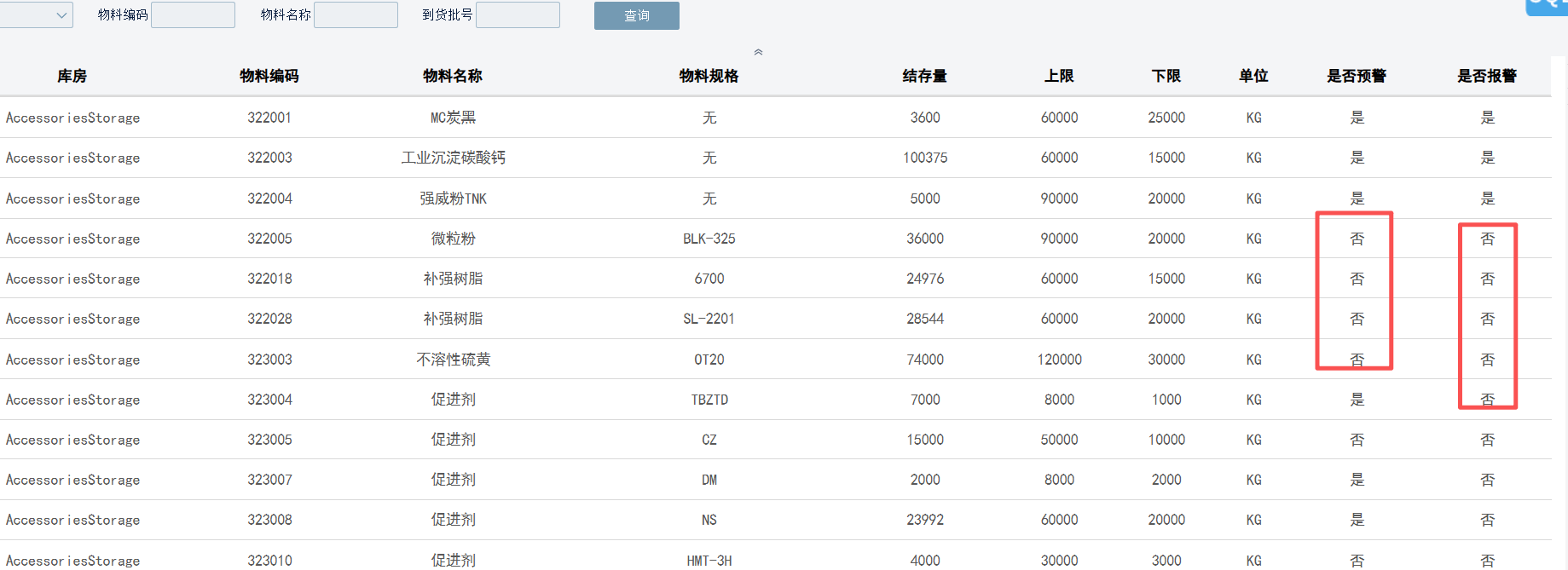Focus the 到货批号 input field
Screen dimensions: 1568x570
[x=518, y=14]
